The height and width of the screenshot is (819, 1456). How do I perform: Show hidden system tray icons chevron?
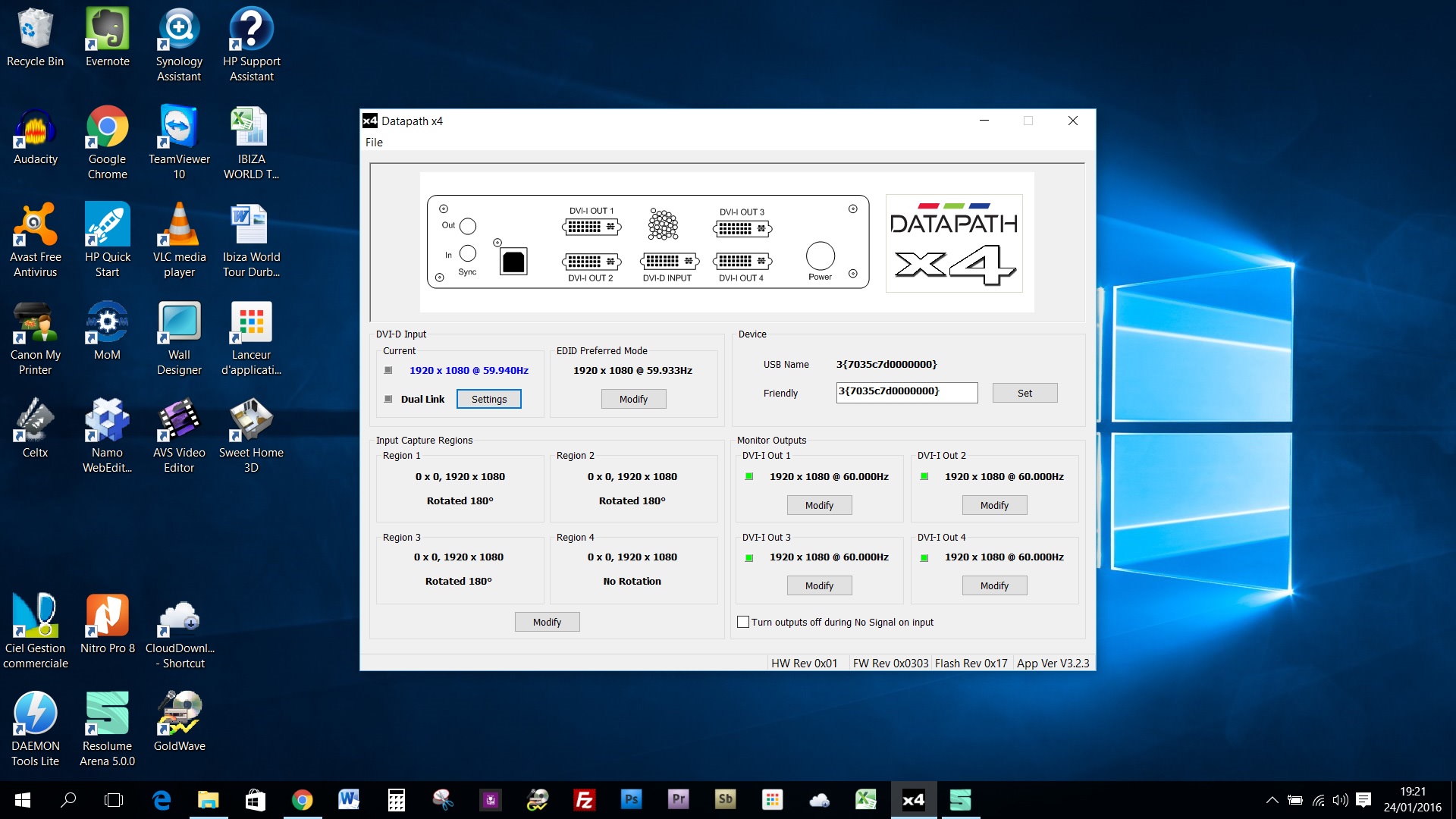[x=1272, y=800]
